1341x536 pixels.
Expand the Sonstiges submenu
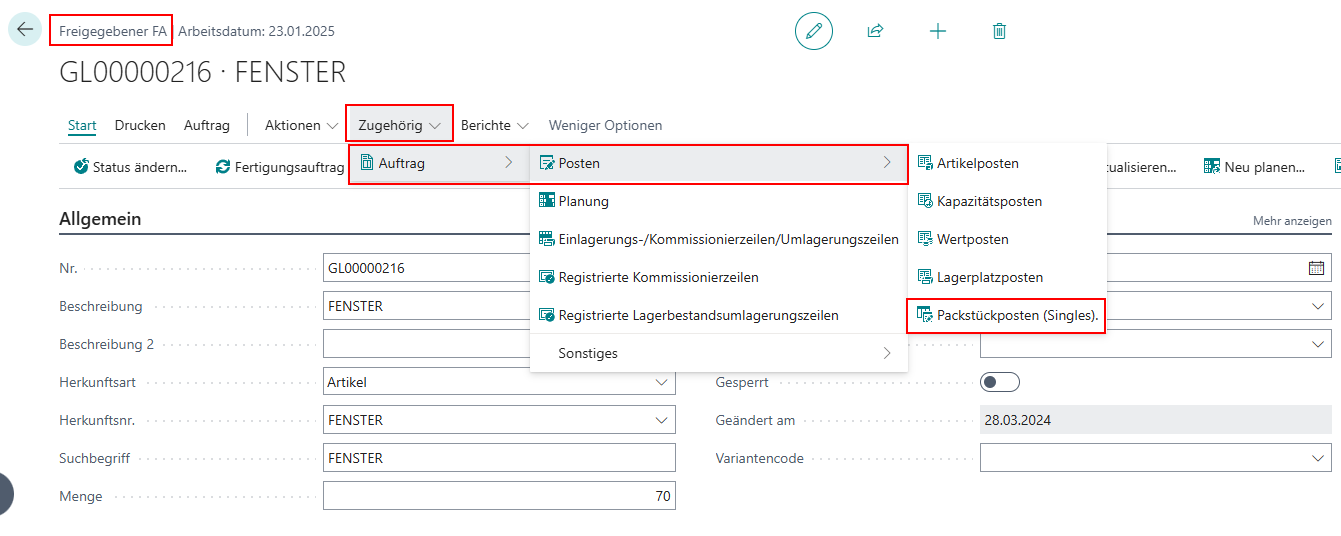pyautogui.click(x=718, y=353)
